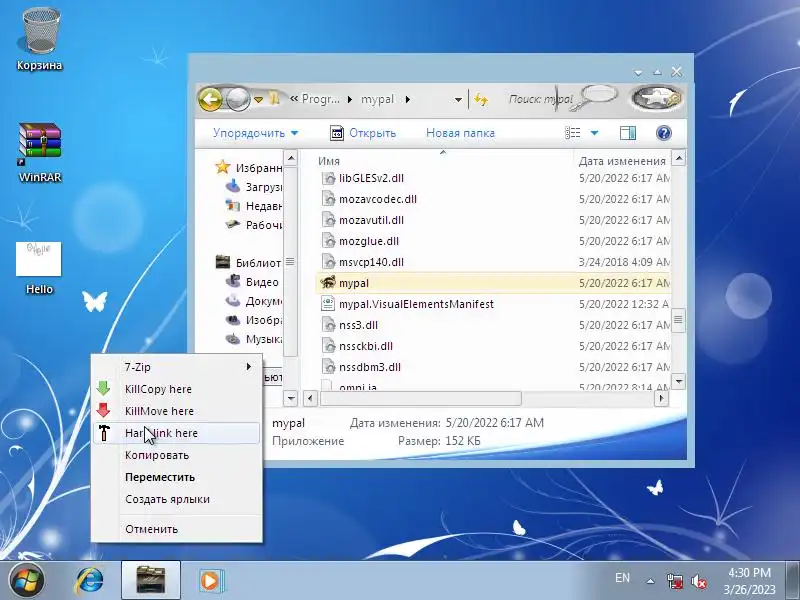Click the change view icon in toolbar

[x=572, y=133]
